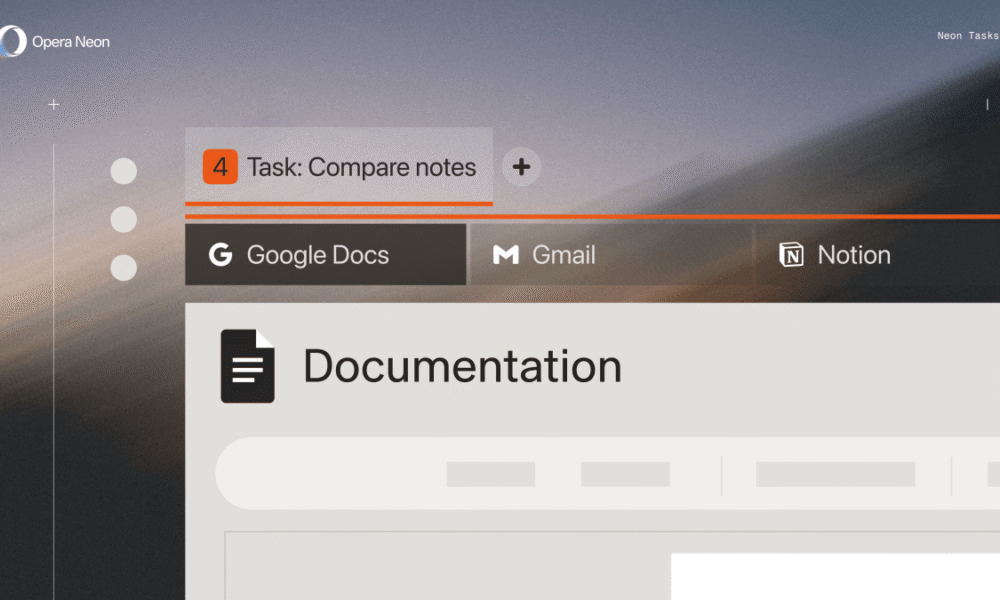Click the Documentation title text
Viewport: 1000px width, 600px height.
462,366
